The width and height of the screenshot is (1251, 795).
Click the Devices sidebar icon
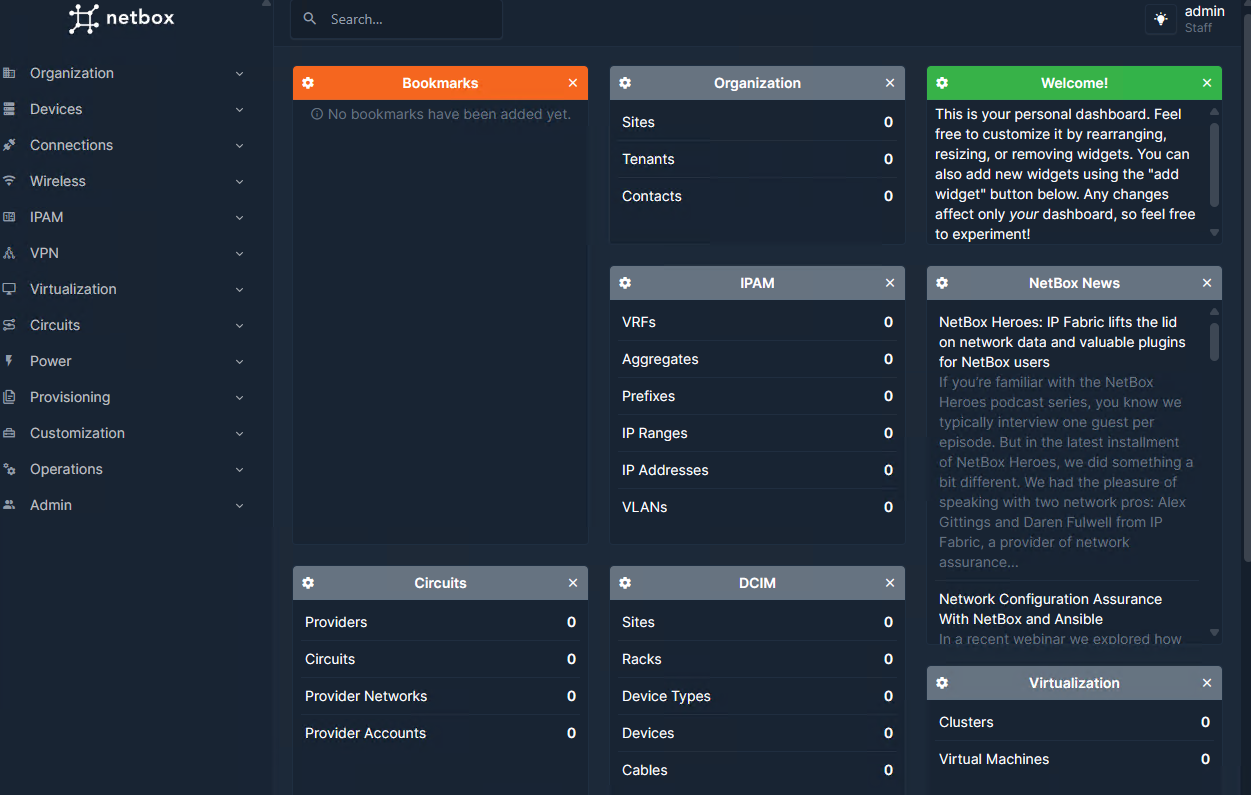click(x=9, y=109)
